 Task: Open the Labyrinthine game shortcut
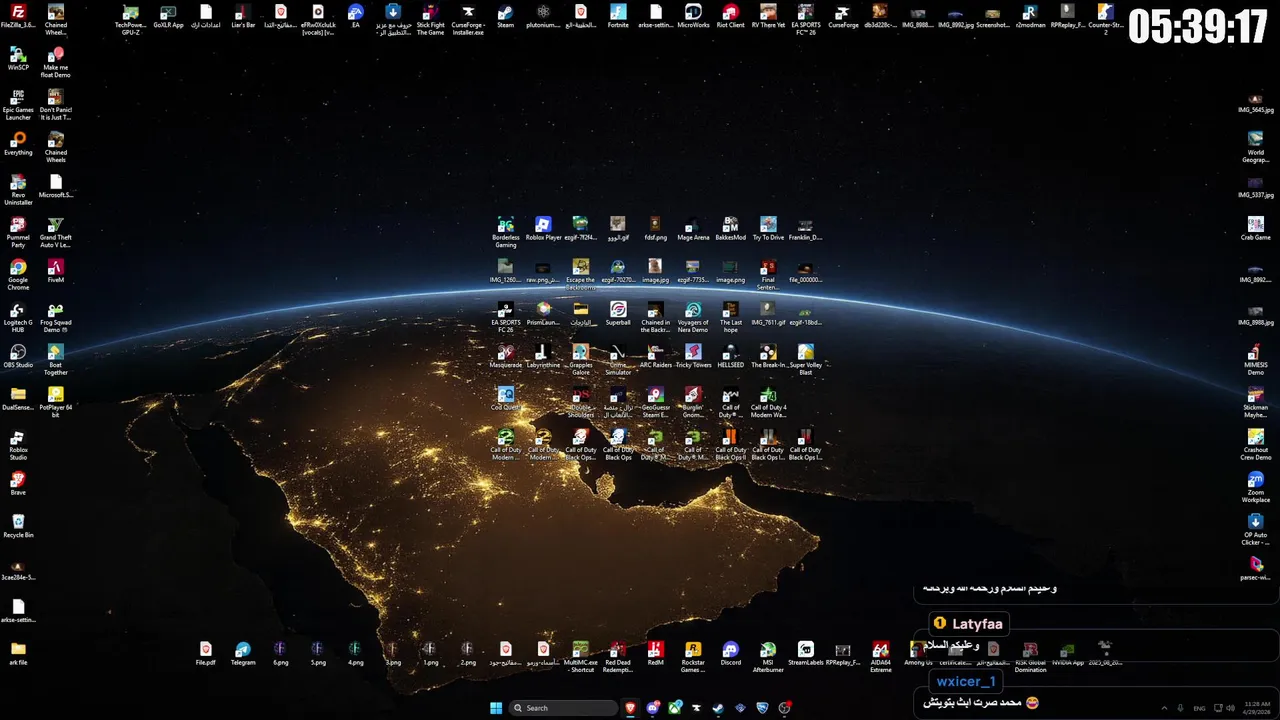[x=543, y=356]
